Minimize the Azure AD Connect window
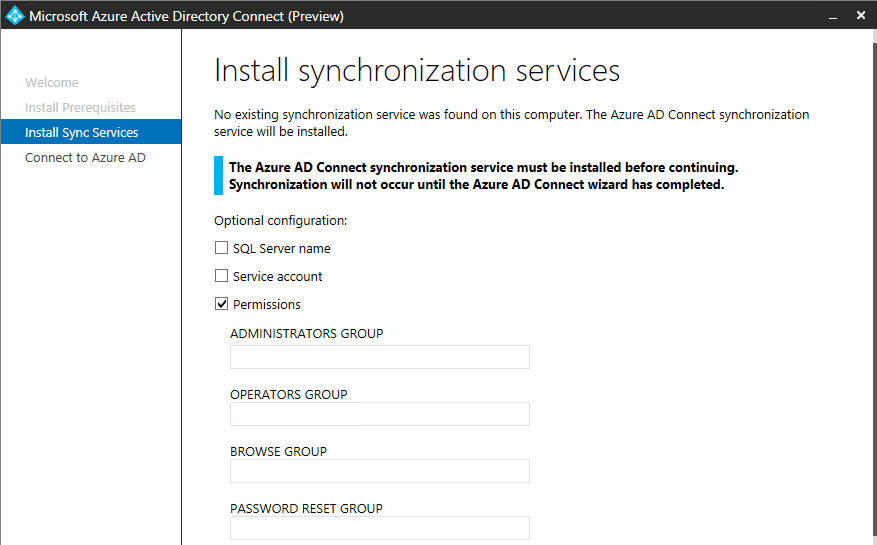This screenshot has height=545, width=877. [x=832, y=16]
